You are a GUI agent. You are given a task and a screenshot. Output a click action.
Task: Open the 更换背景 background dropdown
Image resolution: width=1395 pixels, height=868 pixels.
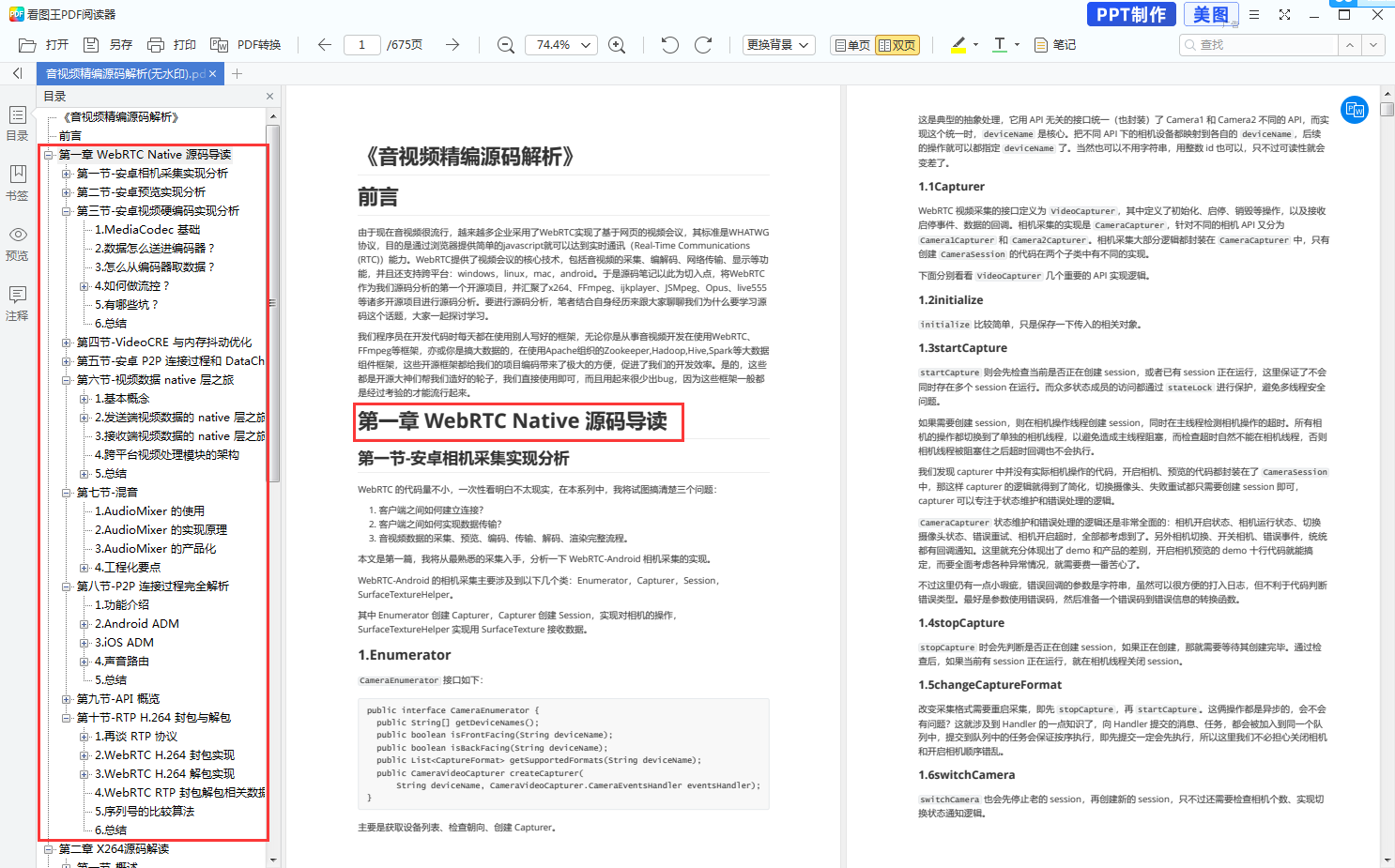point(778,45)
